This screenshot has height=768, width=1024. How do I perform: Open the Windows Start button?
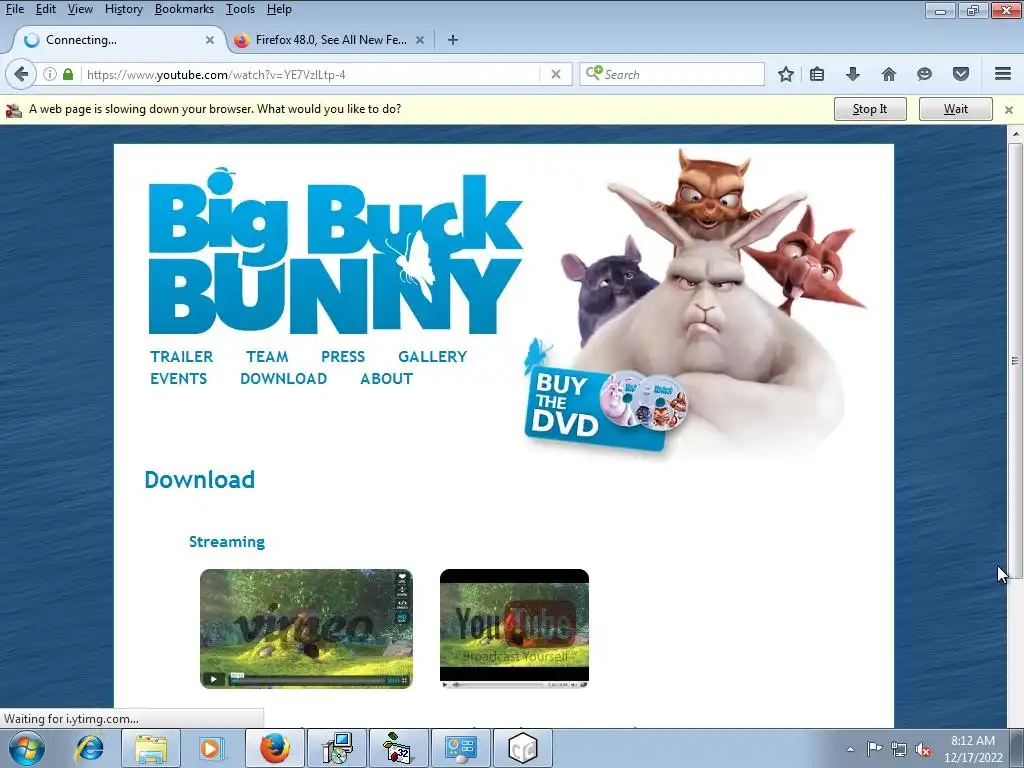point(26,748)
